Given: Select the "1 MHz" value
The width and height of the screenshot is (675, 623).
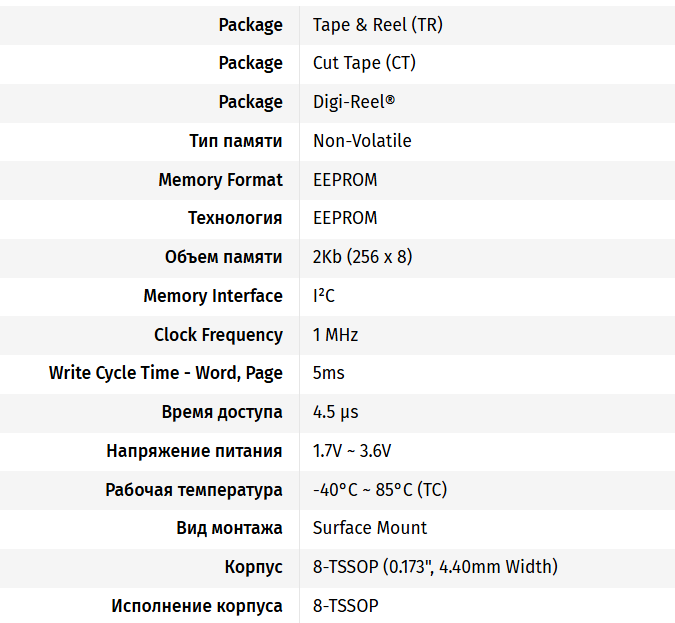Looking at the screenshot, I should click(x=335, y=335).
